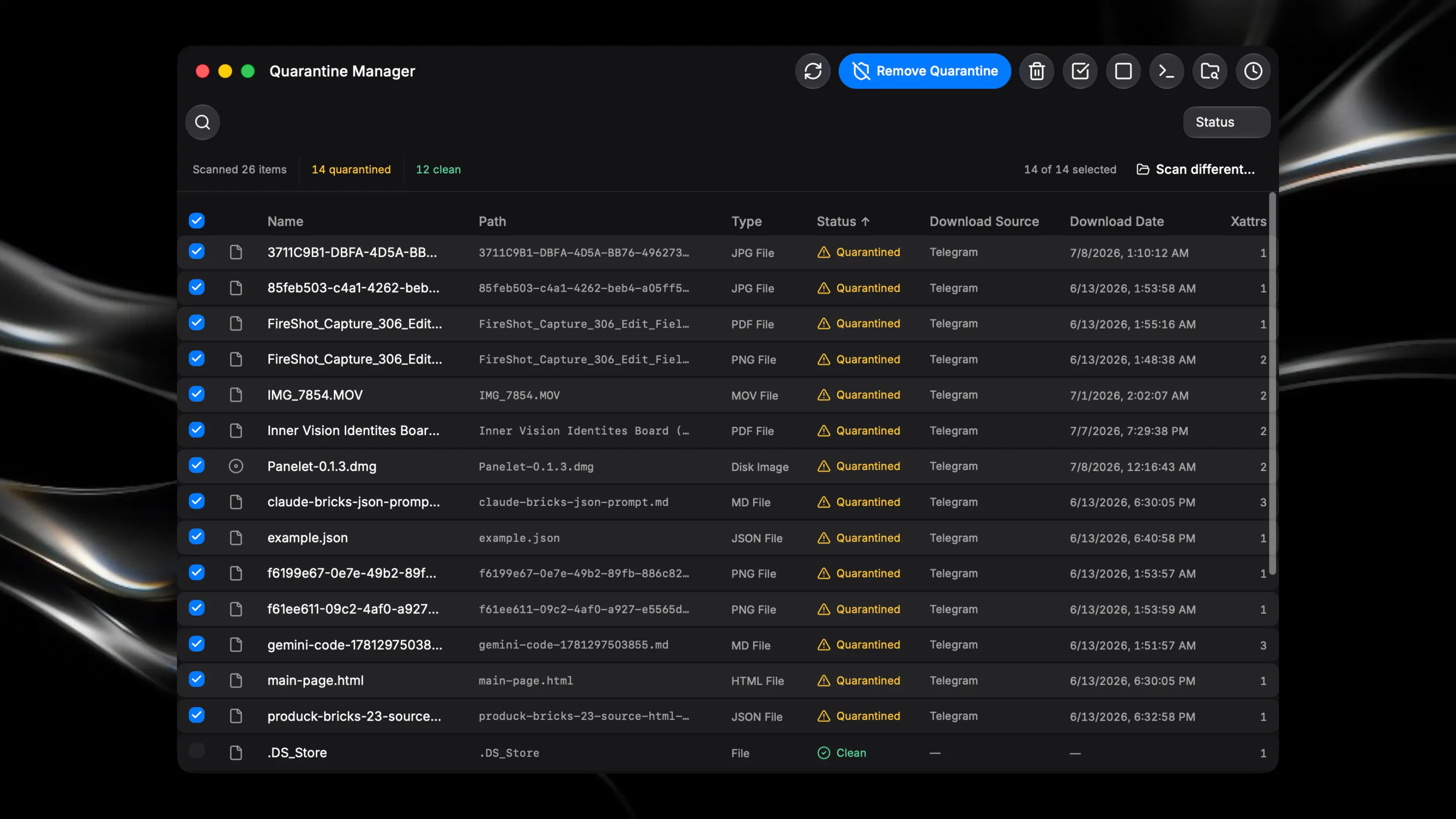This screenshot has width=1456, height=819.
Task: Uncheck the 85feb503-c4a1-4262-beb row checkbox
Action: [197, 287]
